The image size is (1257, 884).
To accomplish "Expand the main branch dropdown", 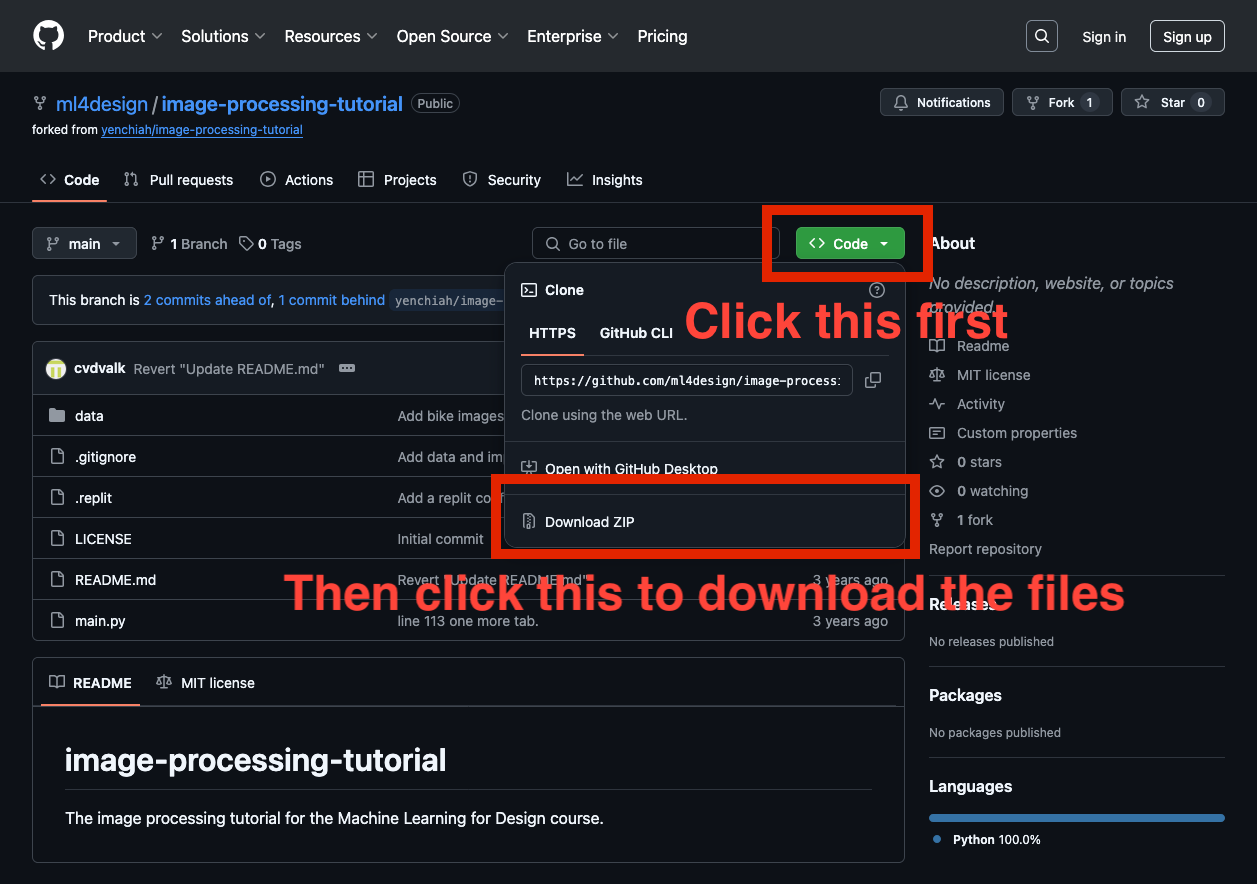I will [x=84, y=244].
